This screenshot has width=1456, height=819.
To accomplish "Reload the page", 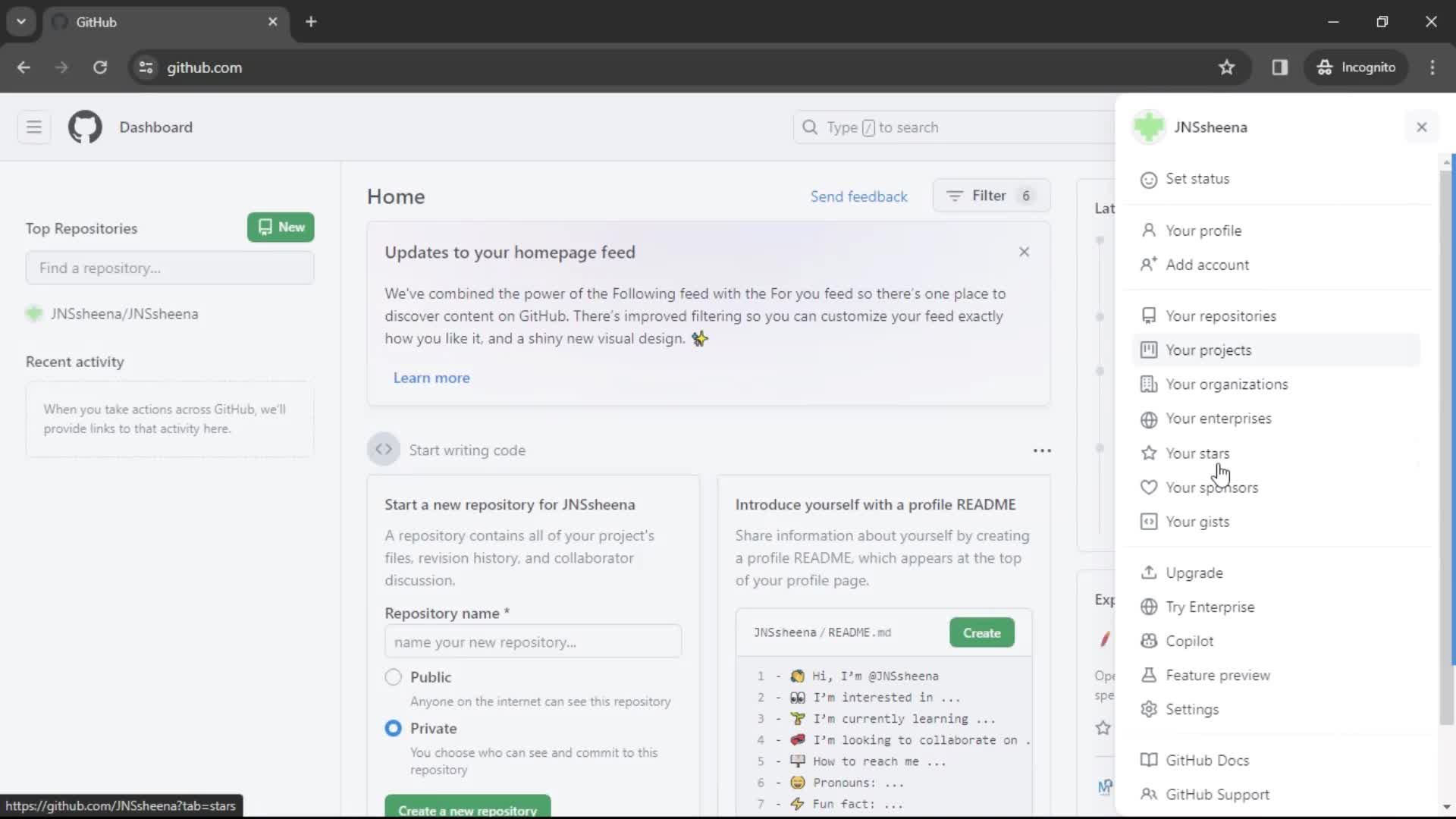I will [99, 67].
